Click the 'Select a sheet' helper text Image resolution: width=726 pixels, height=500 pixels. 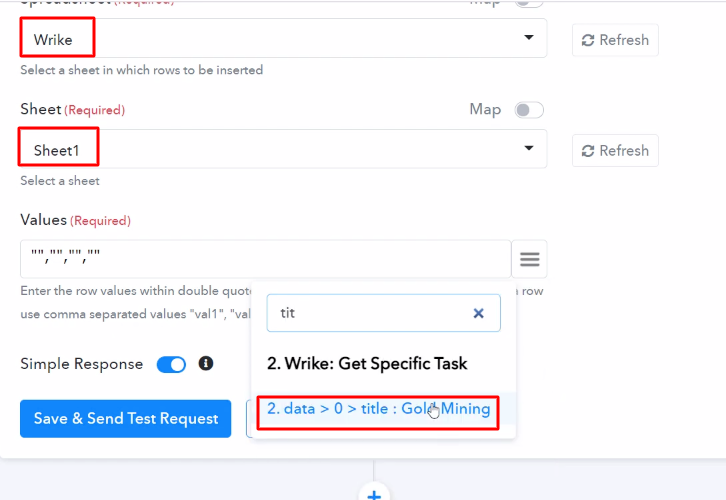(60, 181)
